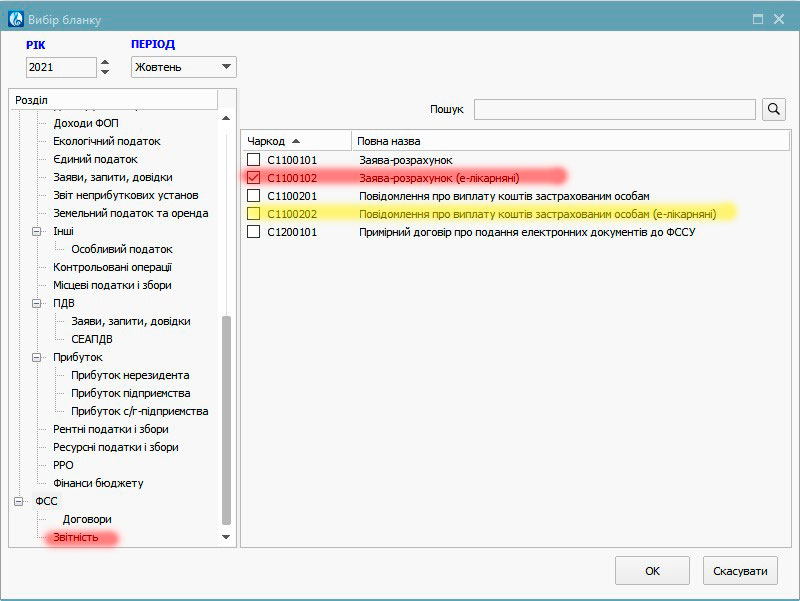Uncheck the C1100102 form checkbox

[254, 178]
